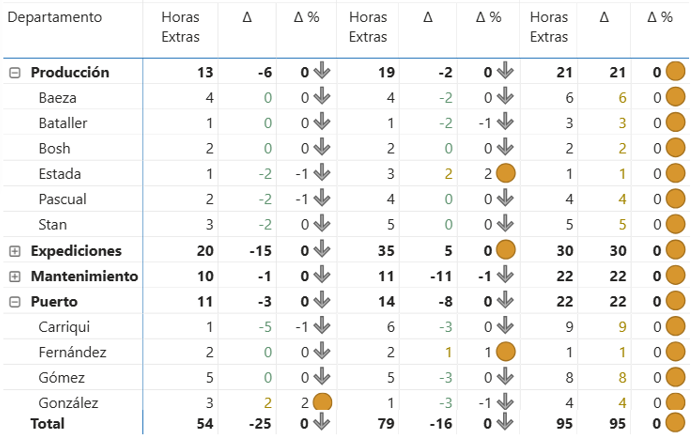This screenshot has width=699, height=436.
Task: Collapse the Puerto department row
Action: point(15,302)
